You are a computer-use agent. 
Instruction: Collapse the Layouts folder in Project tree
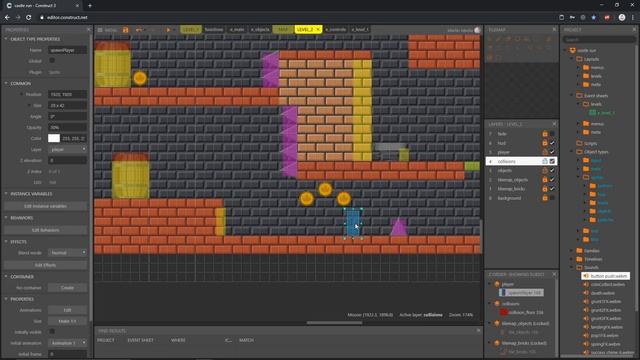point(572,59)
